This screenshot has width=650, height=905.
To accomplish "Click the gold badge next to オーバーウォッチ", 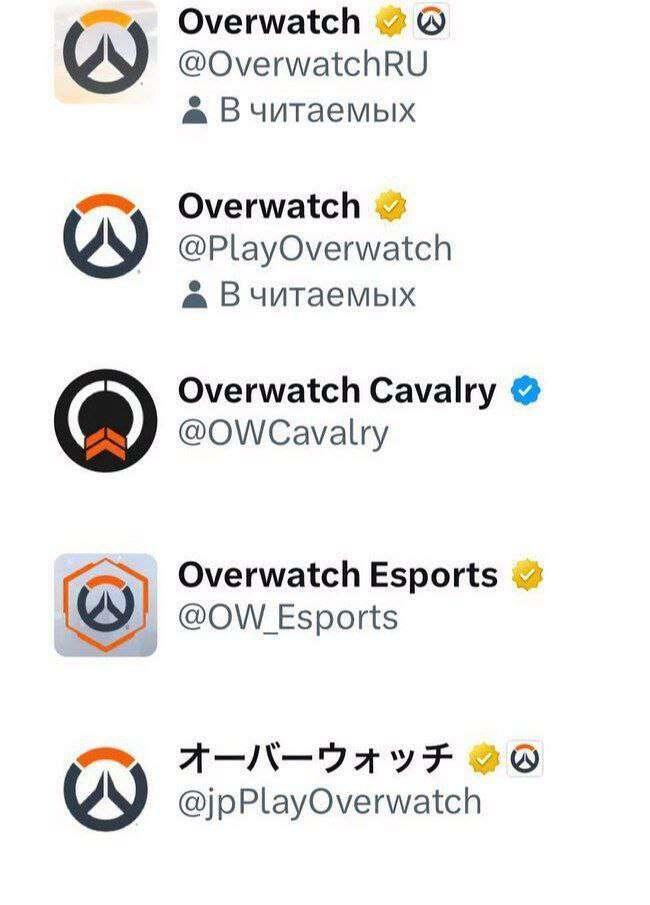I will pyautogui.click(x=484, y=759).
